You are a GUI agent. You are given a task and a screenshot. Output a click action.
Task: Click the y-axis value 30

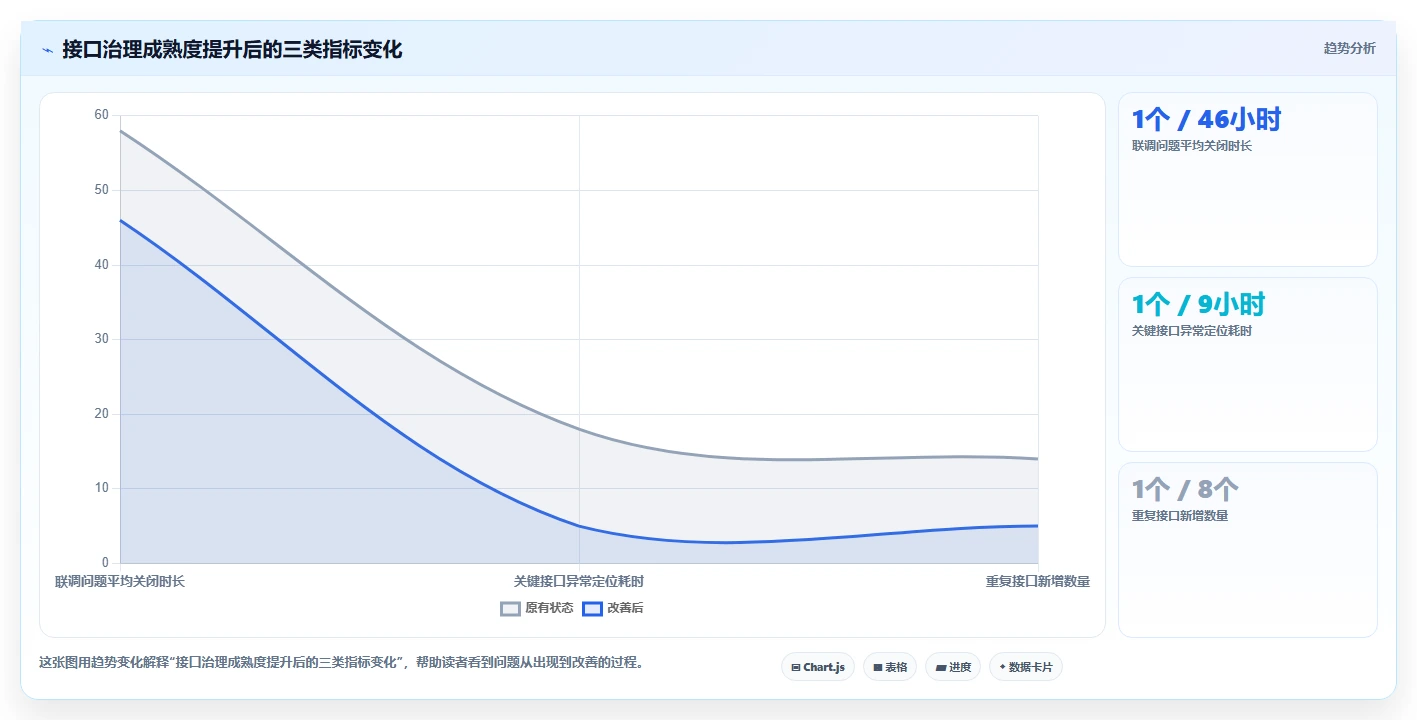[101, 339]
